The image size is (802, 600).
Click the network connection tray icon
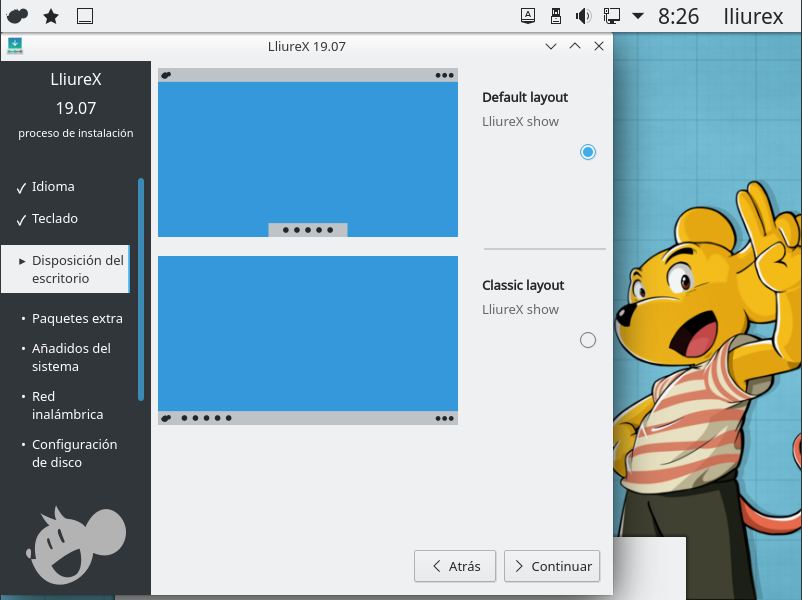[x=611, y=16]
